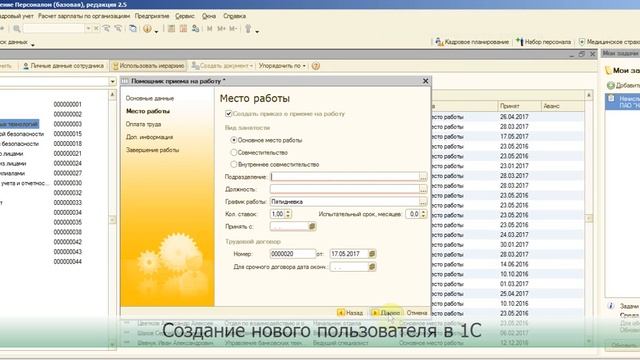Click ellipsis button for График работы field
The image size is (640, 360).
click(x=423, y=202)
